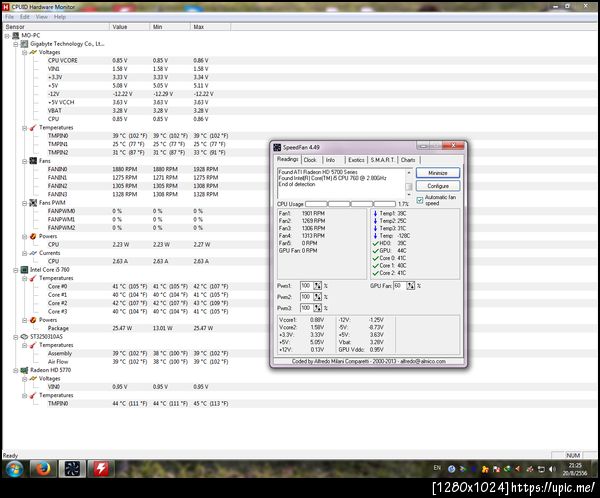This screenshot has width=600, height=498.
Task: Click the motherboard Voltages icon
Action: 33,52
